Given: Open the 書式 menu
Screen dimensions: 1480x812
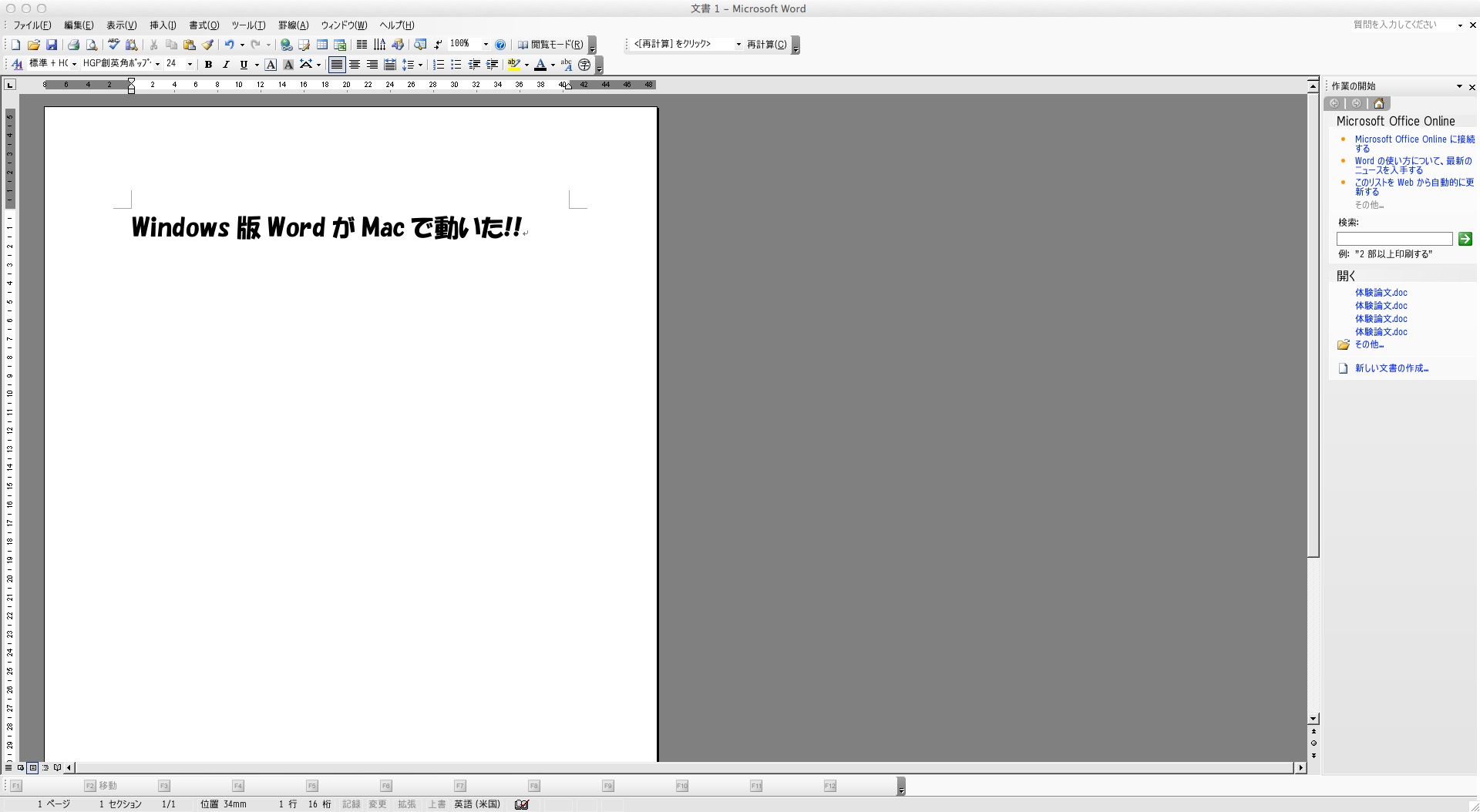Looking at the screenshot, I should 204,25.
